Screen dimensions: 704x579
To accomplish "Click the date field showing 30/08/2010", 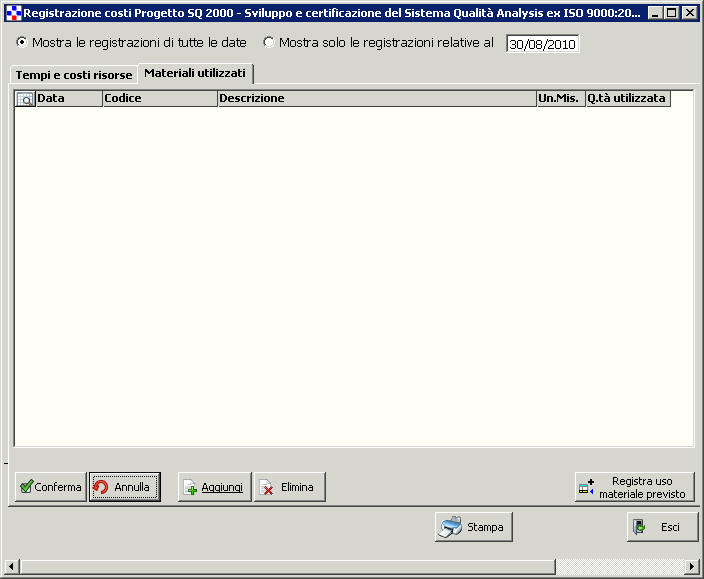I will pyautogui.click(x=542, y=44).
